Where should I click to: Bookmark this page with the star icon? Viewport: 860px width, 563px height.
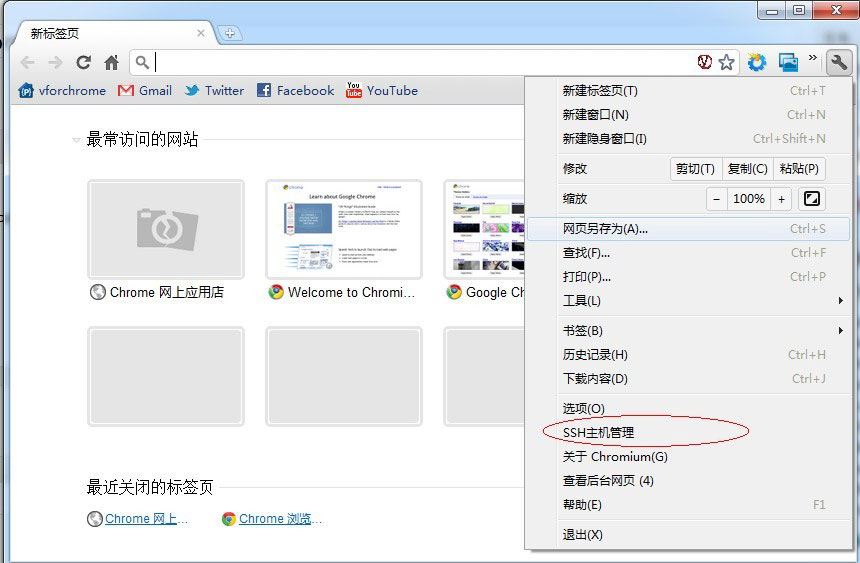click(x=727, y=62)
